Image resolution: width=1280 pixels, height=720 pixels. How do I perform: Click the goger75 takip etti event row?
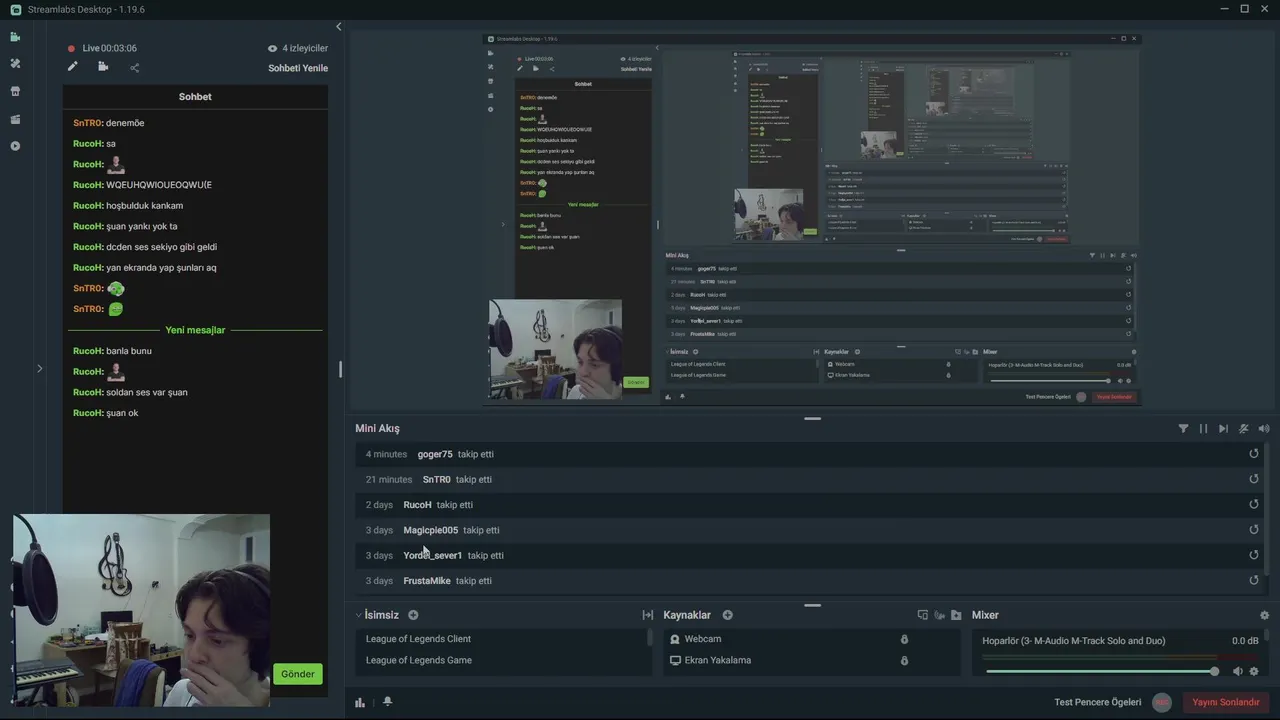point(808,453)
